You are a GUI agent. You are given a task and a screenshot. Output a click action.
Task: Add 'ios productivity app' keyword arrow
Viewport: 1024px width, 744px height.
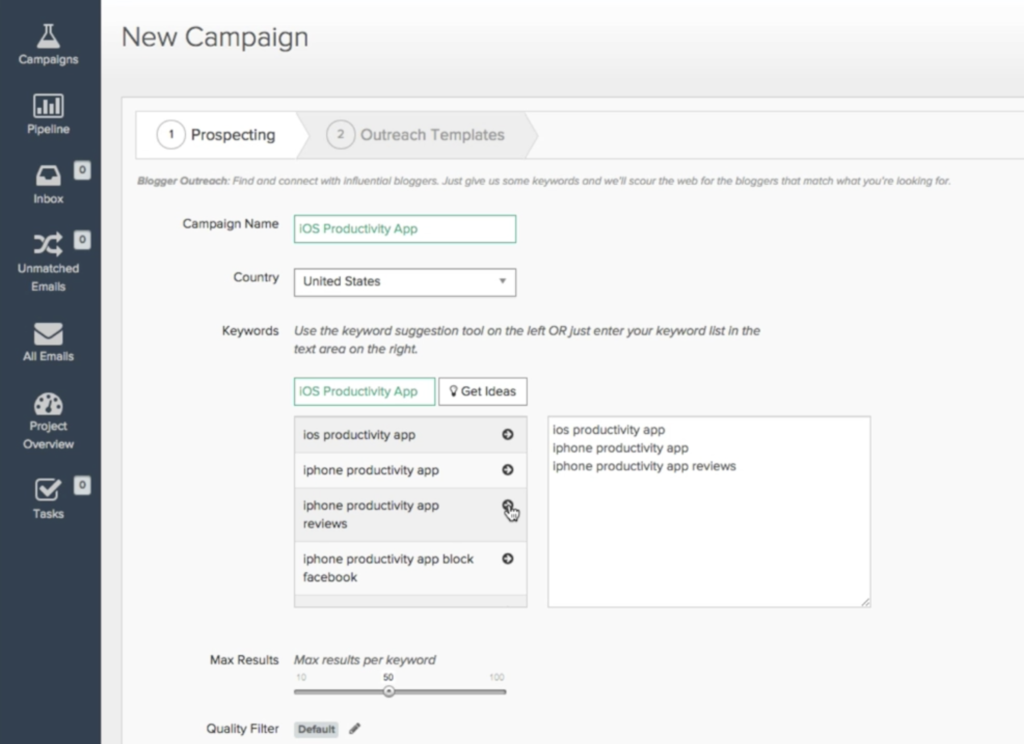click(507, 435)
